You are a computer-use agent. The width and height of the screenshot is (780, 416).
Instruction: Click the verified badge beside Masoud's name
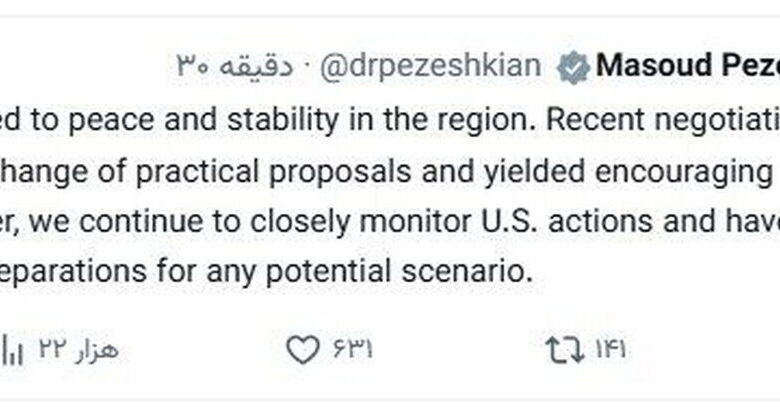coord(572,67)
